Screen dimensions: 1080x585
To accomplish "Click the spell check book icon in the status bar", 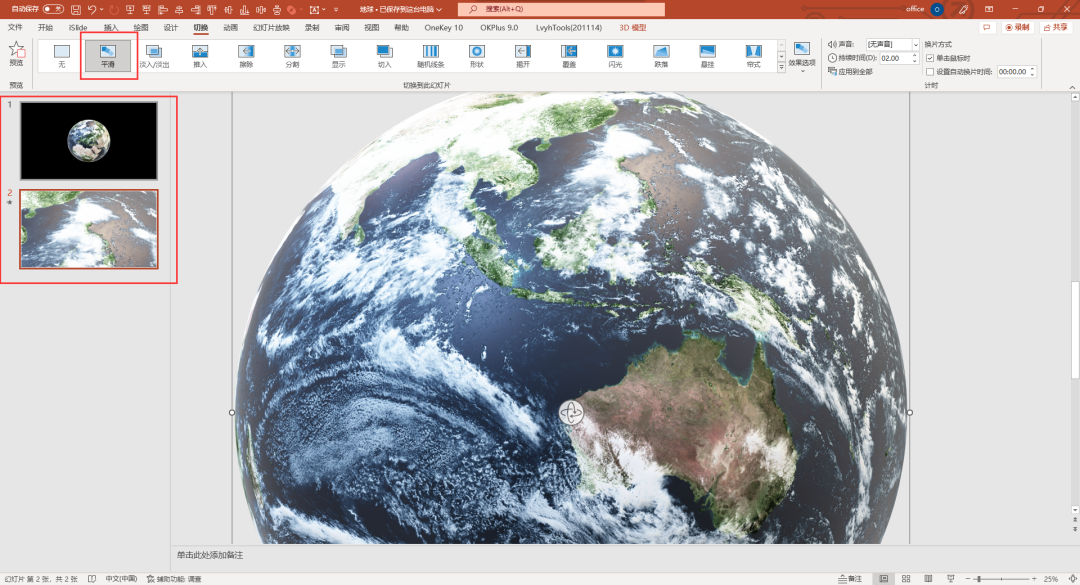I will point(92,579).
